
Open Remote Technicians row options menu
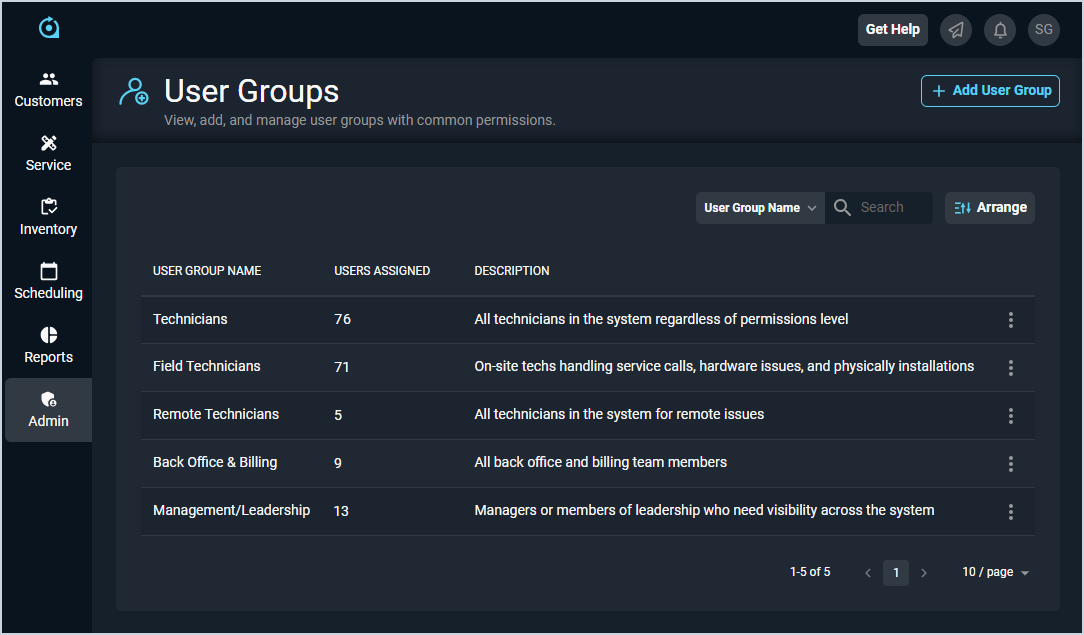pos(1010,416)
